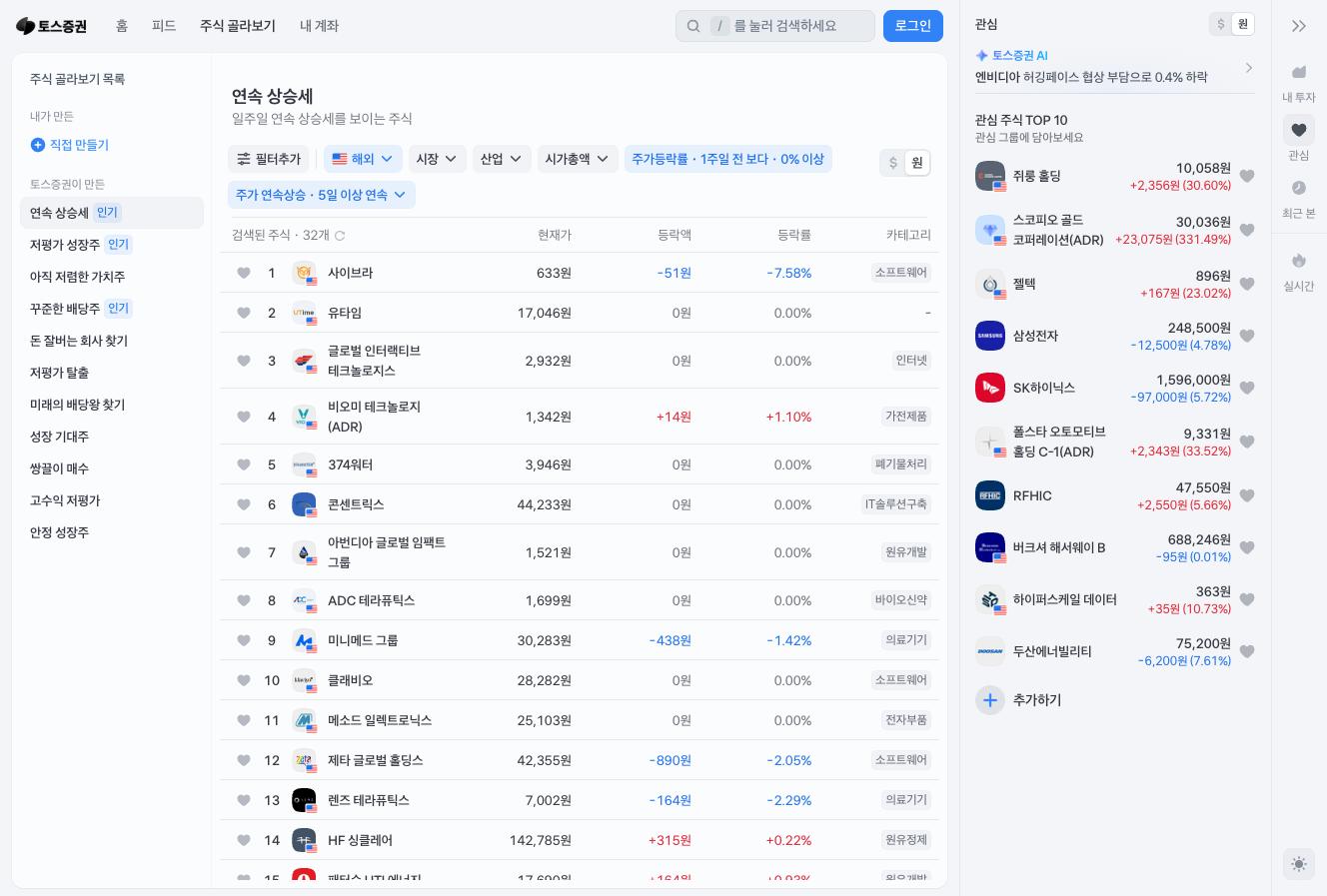Open stock row HF 싱클레어
Image resolution: width=1327 pixels, height=896 pixels.
[580, 840]
